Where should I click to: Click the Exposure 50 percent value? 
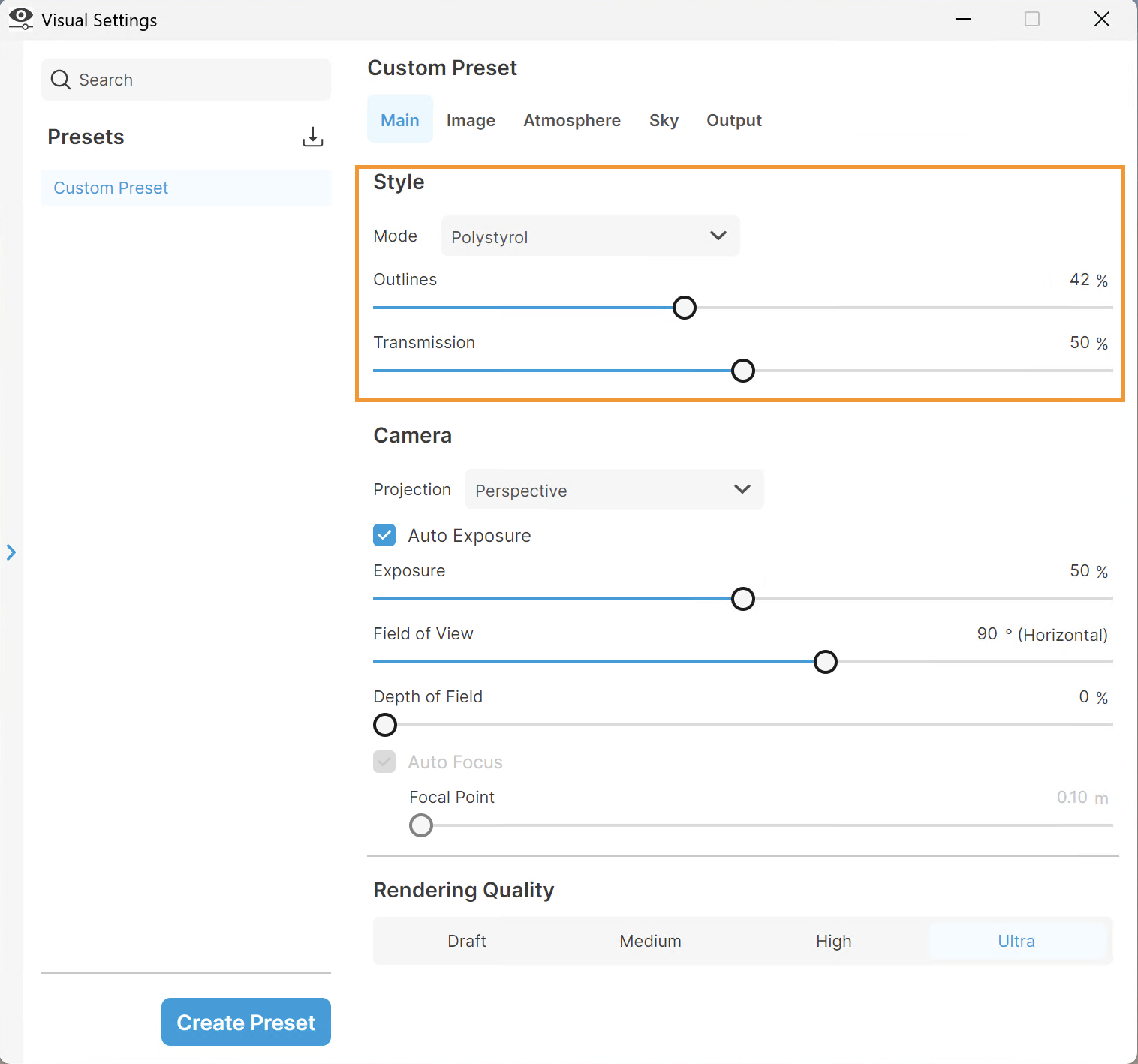tap(1079, 570)
